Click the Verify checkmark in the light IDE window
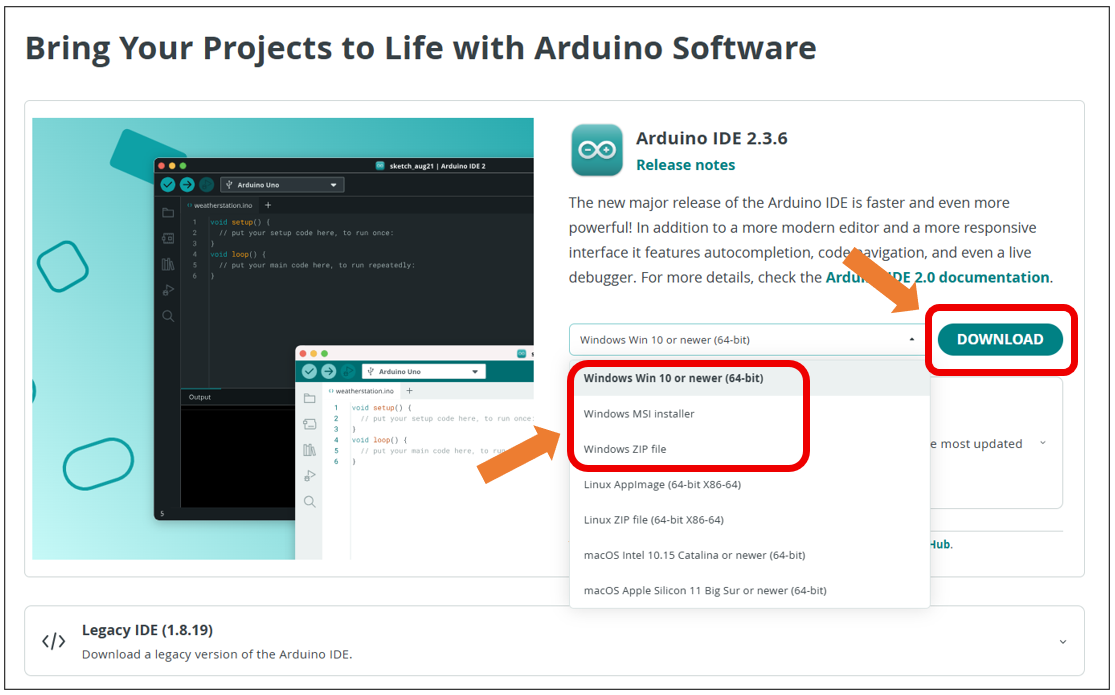1115x695 pixels. [x=309, y=371]
